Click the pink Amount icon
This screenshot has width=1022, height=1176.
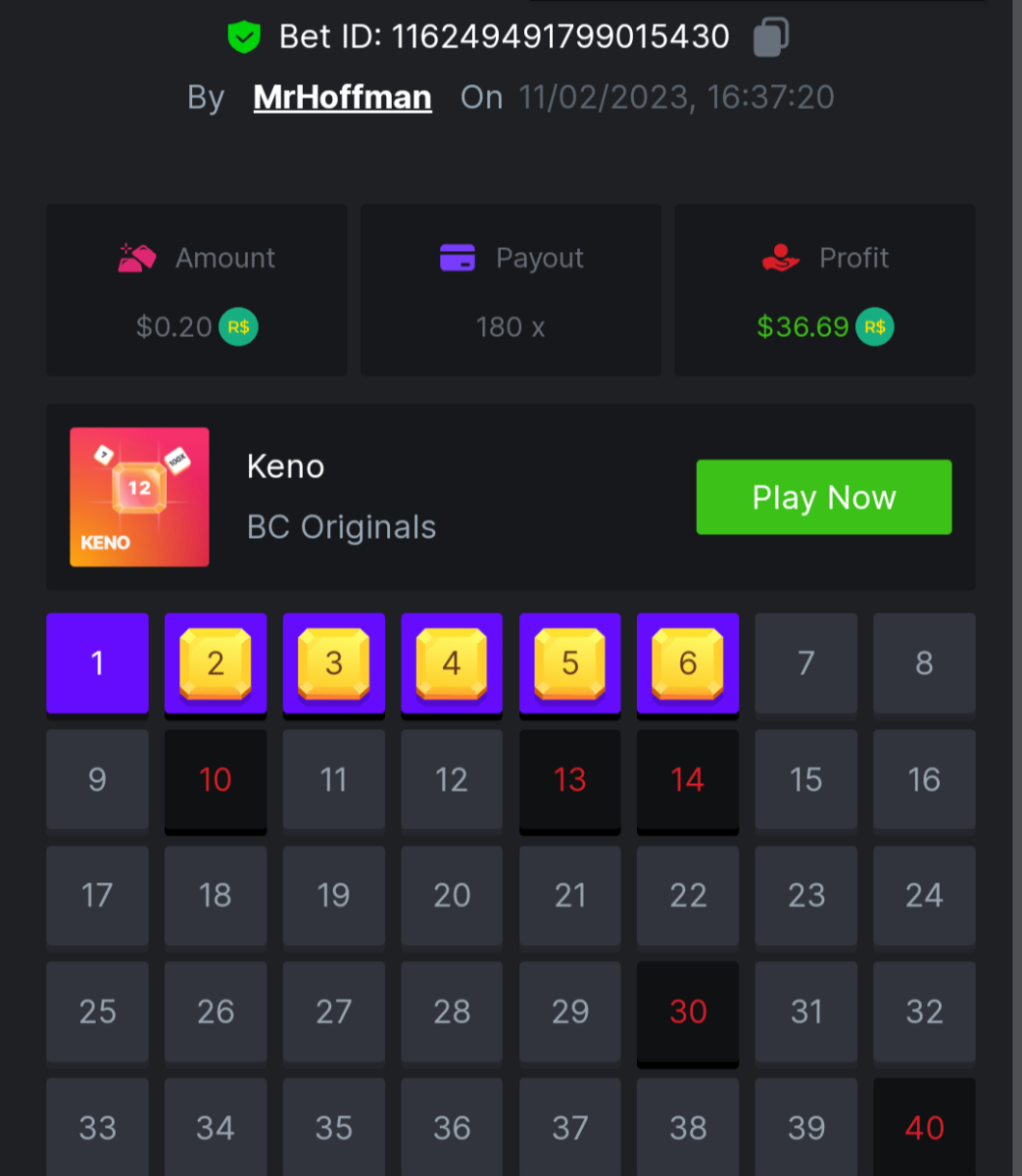137,258
